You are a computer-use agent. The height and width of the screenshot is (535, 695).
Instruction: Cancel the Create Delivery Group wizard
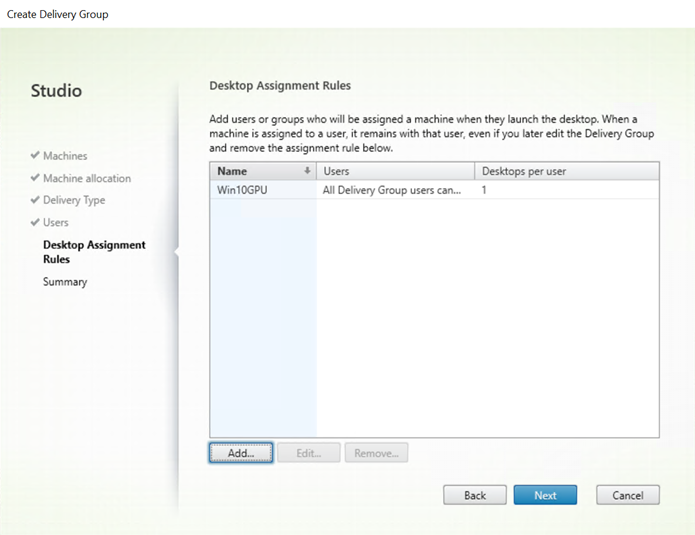tap(628, 495)
